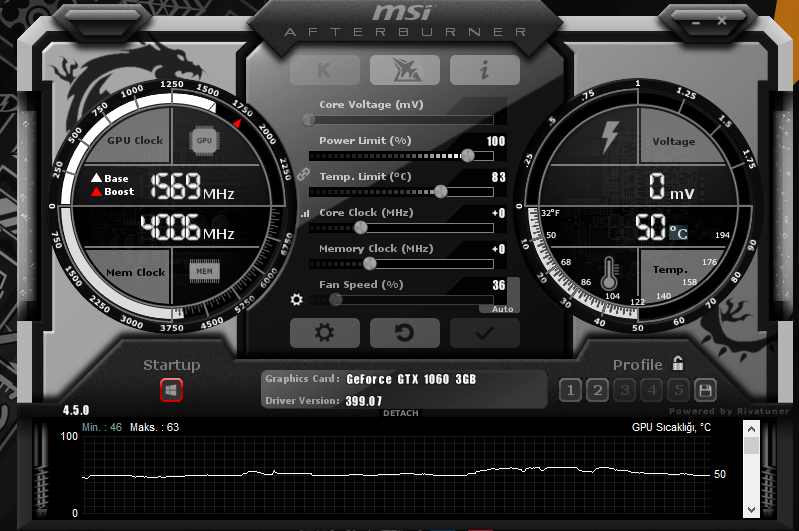Click the graph scrollbar up arrow
Viewport: 799px width, 531px height.
(751, 429)
